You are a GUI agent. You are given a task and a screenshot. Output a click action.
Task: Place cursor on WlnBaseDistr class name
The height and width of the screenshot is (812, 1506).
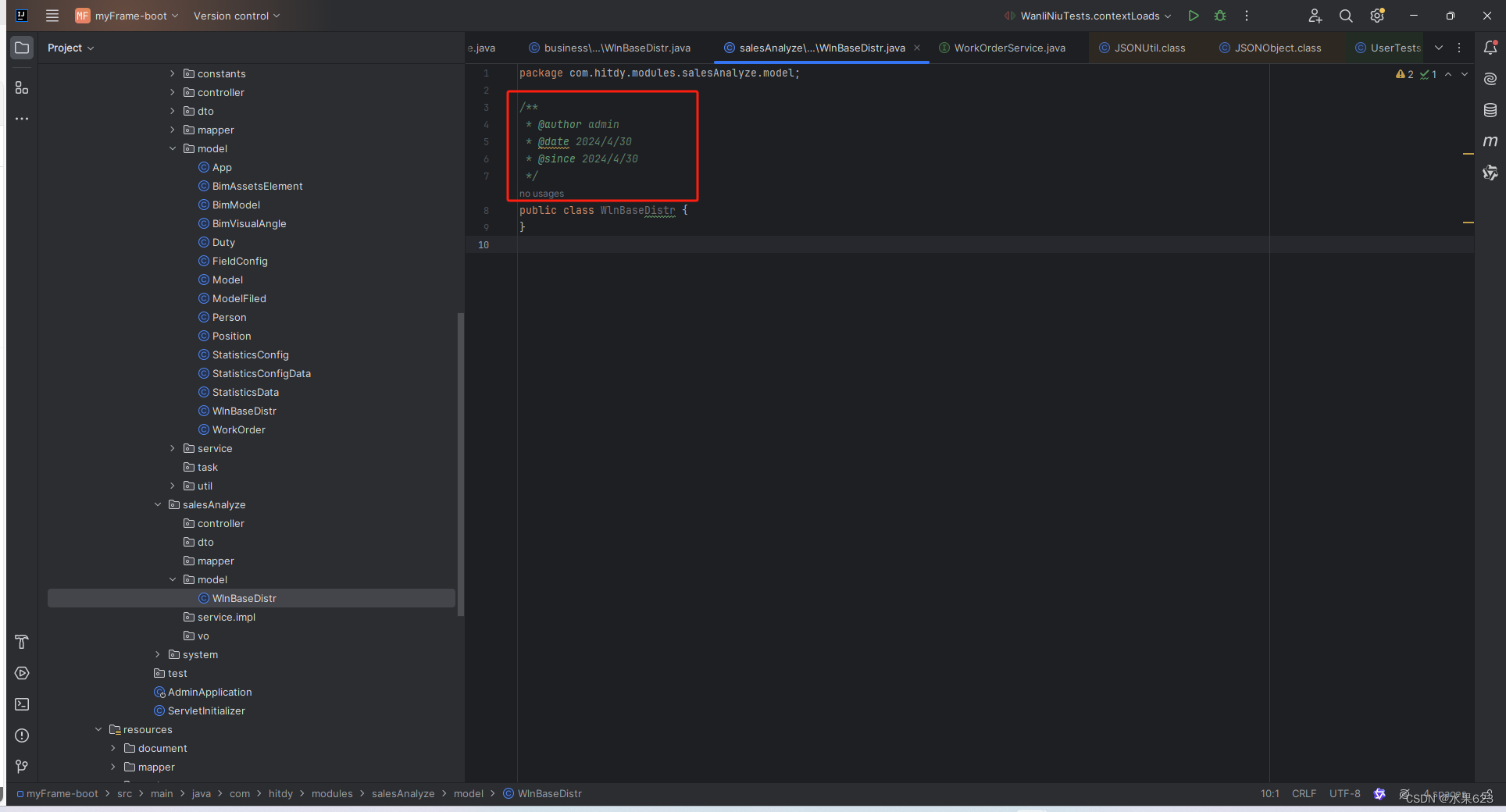pyautogui.click(x=637, y=210)
